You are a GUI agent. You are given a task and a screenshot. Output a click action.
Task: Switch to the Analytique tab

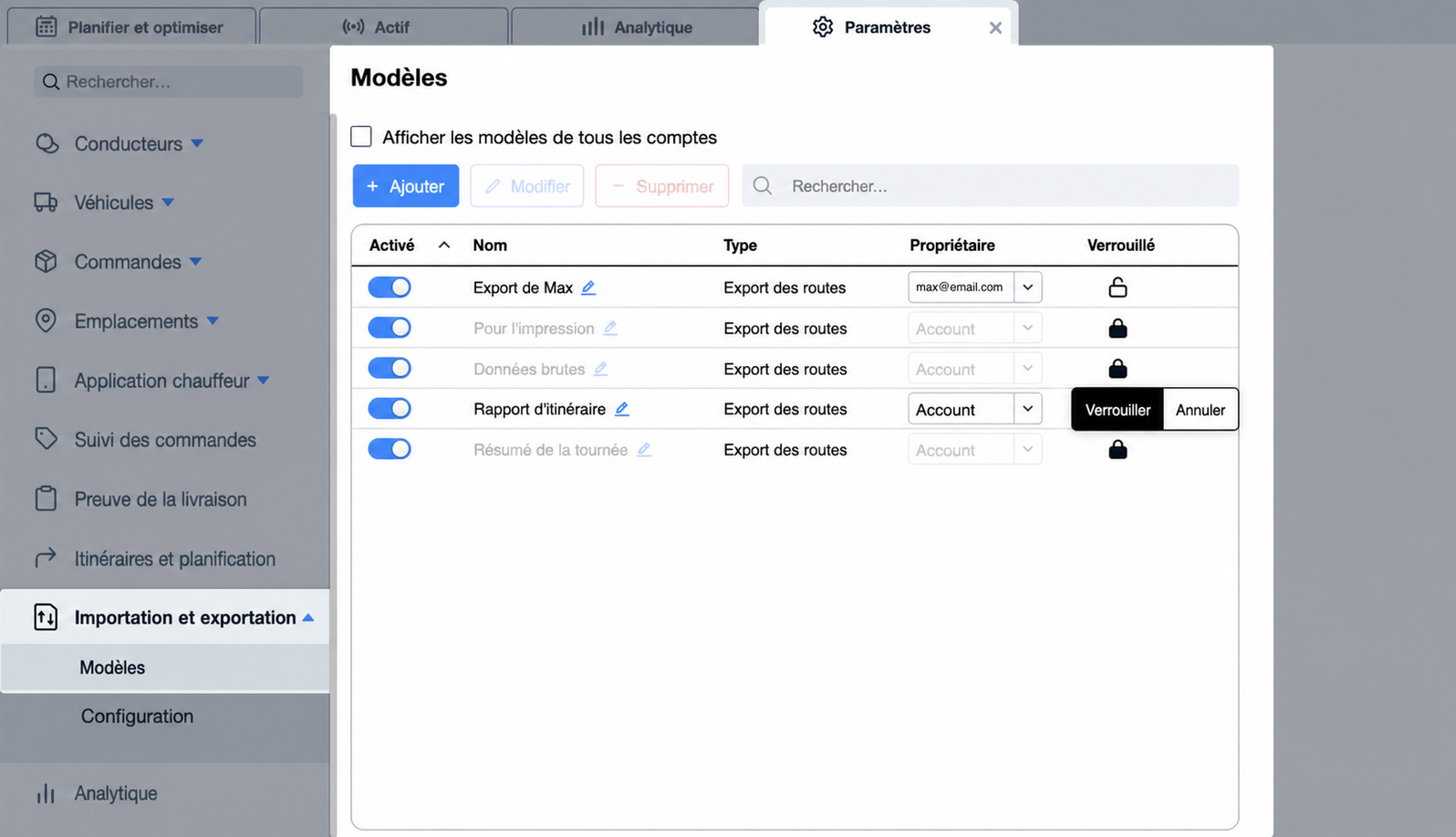(637, 26)
